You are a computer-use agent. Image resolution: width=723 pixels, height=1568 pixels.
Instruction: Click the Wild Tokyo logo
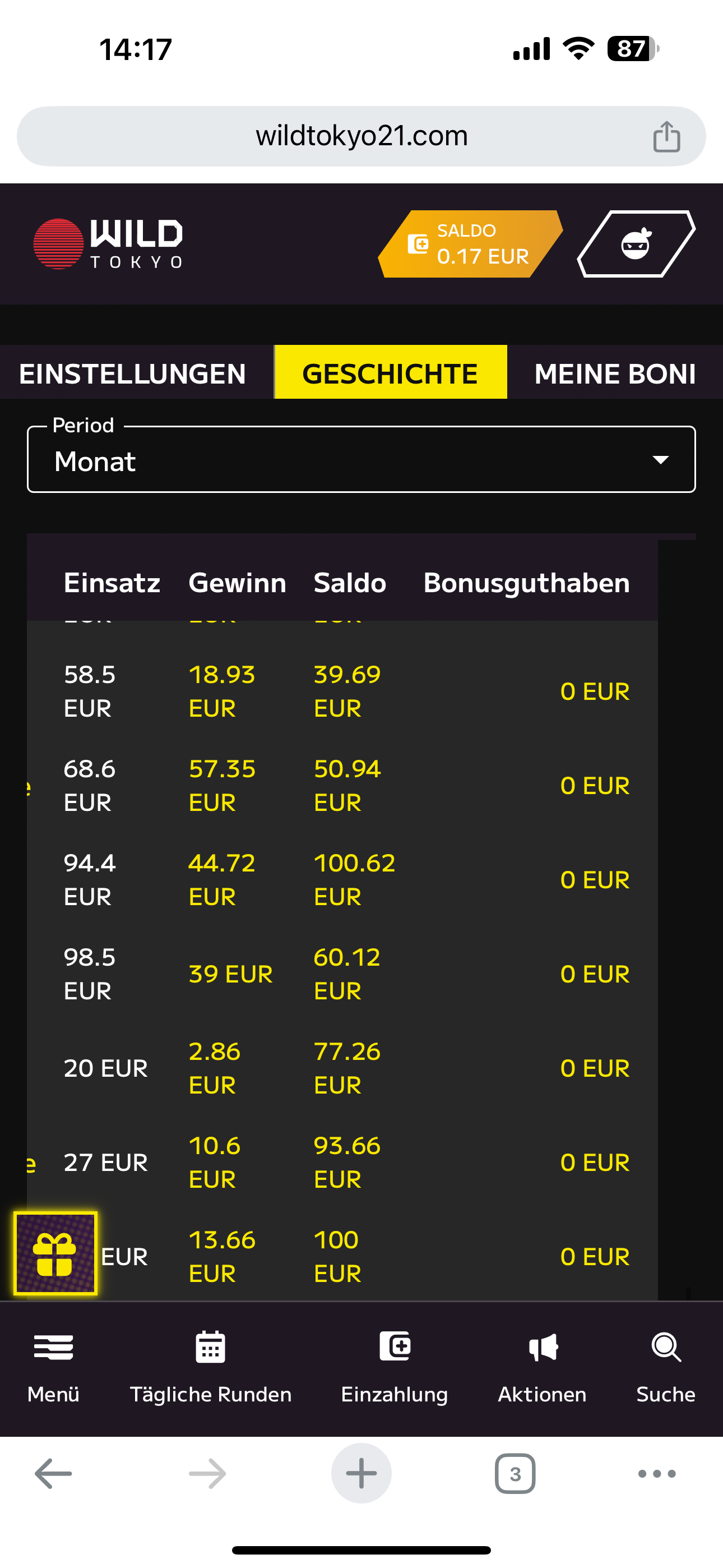(x=108, y=243)
